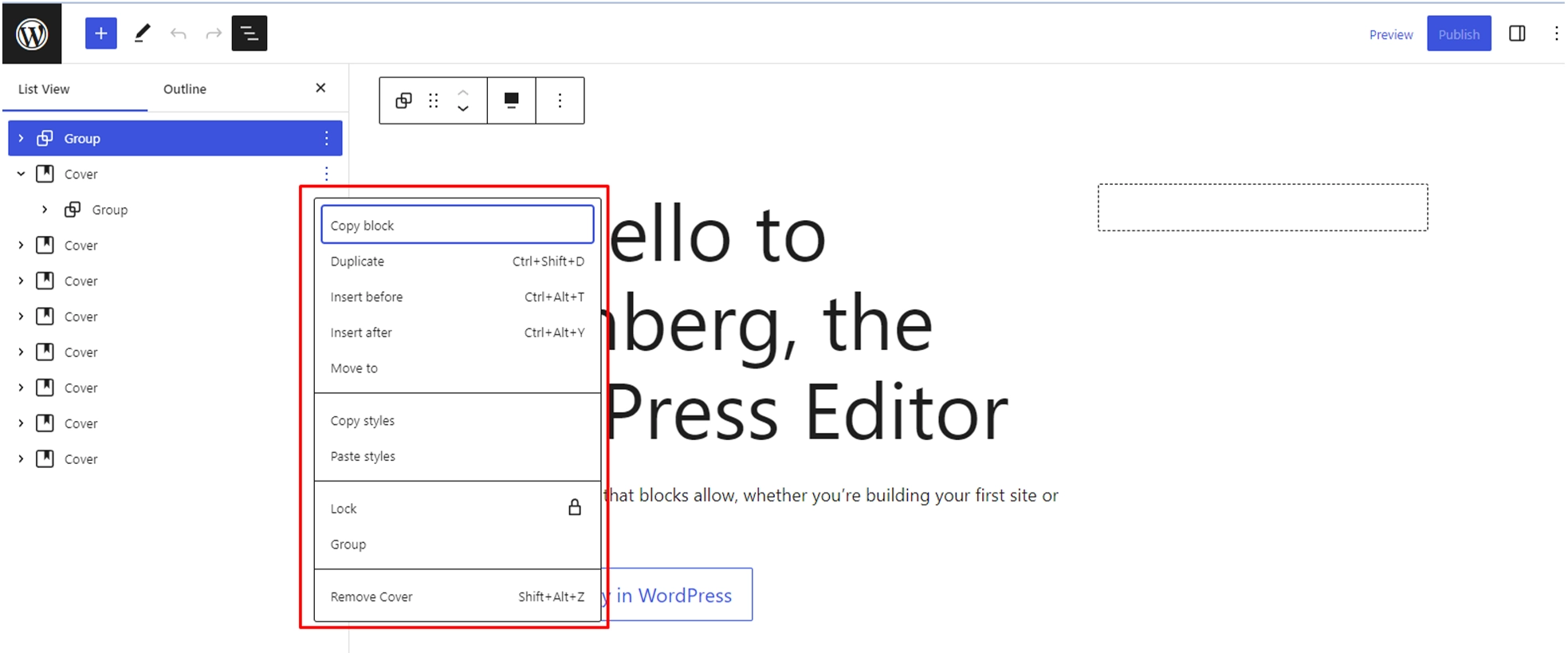The height and width of the screenshot is (653, 1568).
Task: Select the top Group row in list
Action: [x=175, y=139]
